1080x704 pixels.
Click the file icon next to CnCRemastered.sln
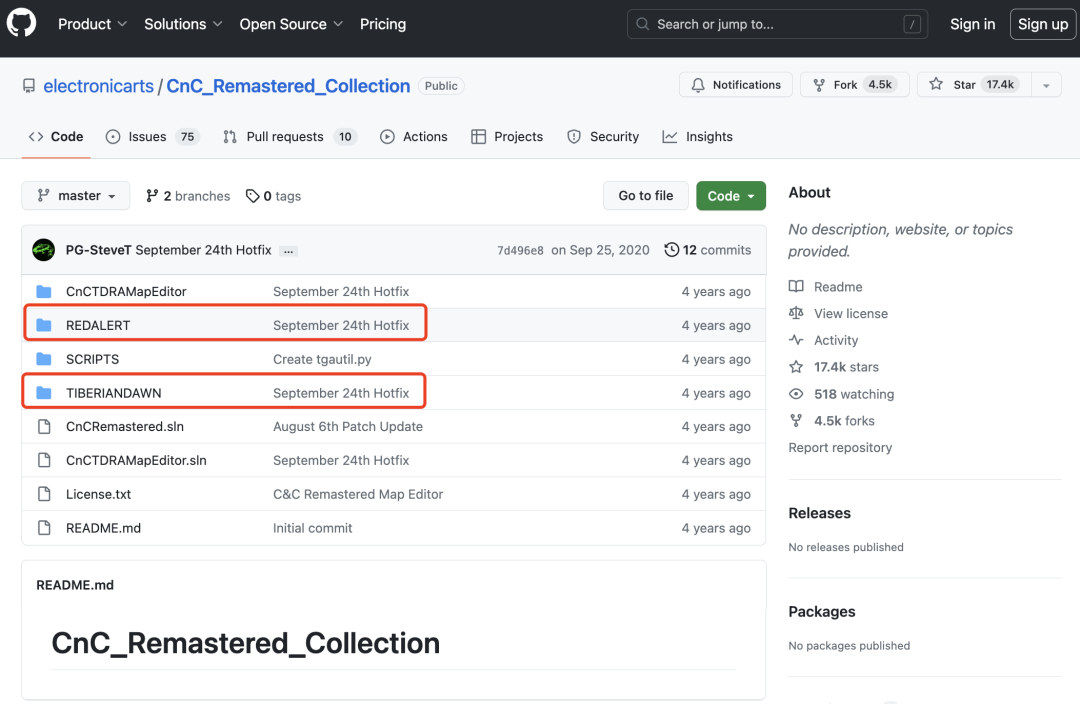pos(44,426)
